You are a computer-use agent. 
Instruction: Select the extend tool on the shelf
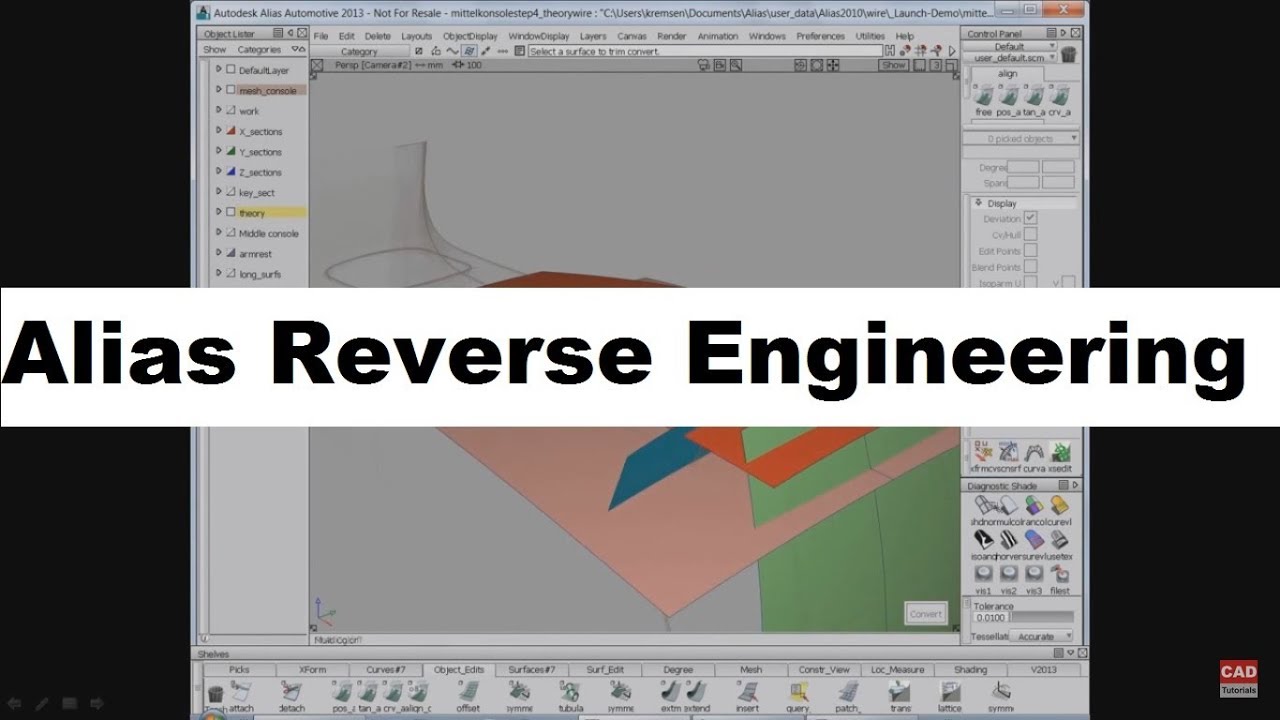[x=697, y=692]
